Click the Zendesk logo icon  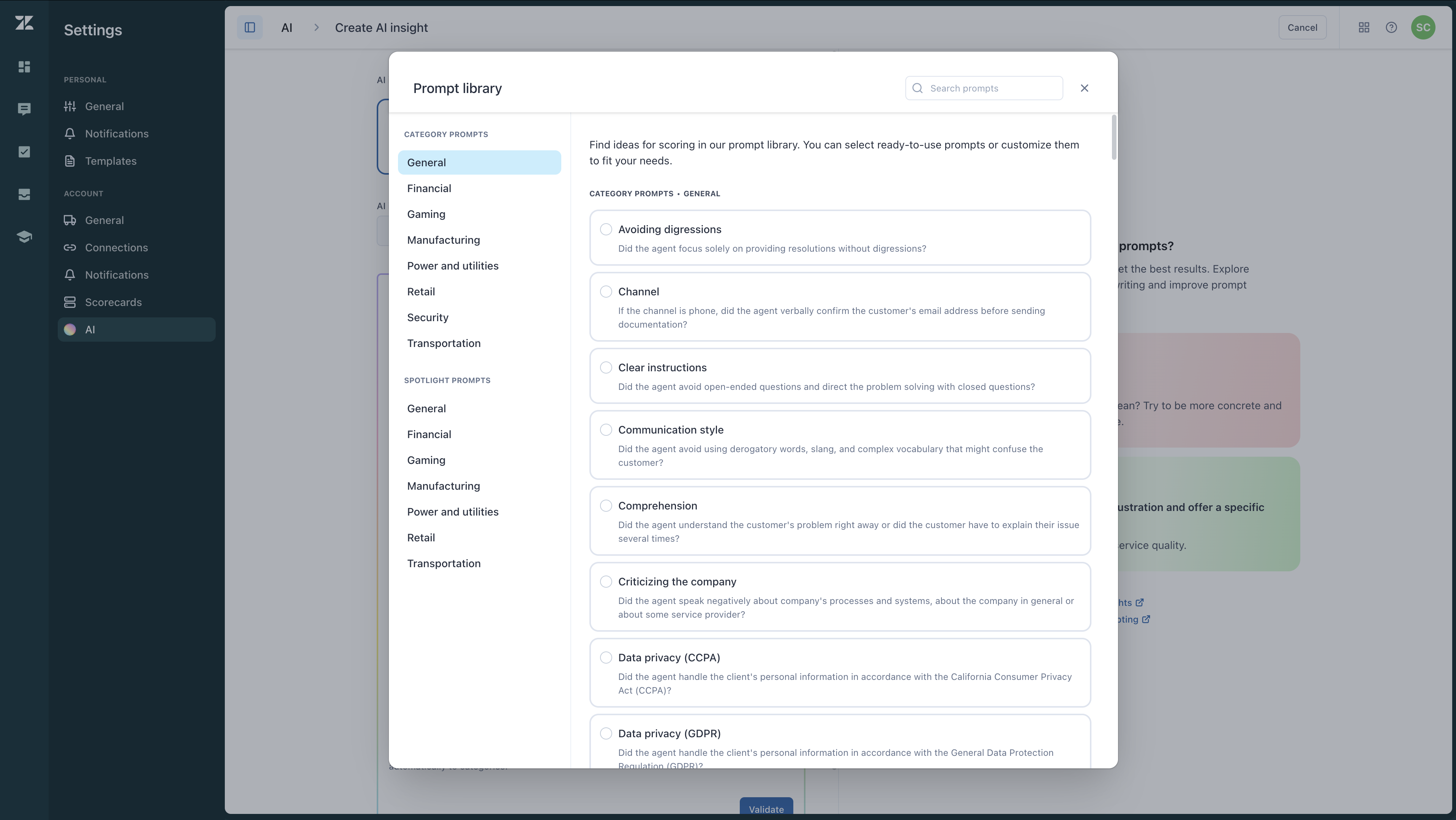(x=24, y=23)
